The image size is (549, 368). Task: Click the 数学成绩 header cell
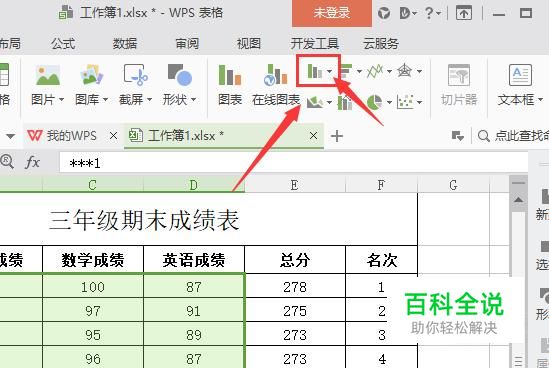[x=93, y=260]
